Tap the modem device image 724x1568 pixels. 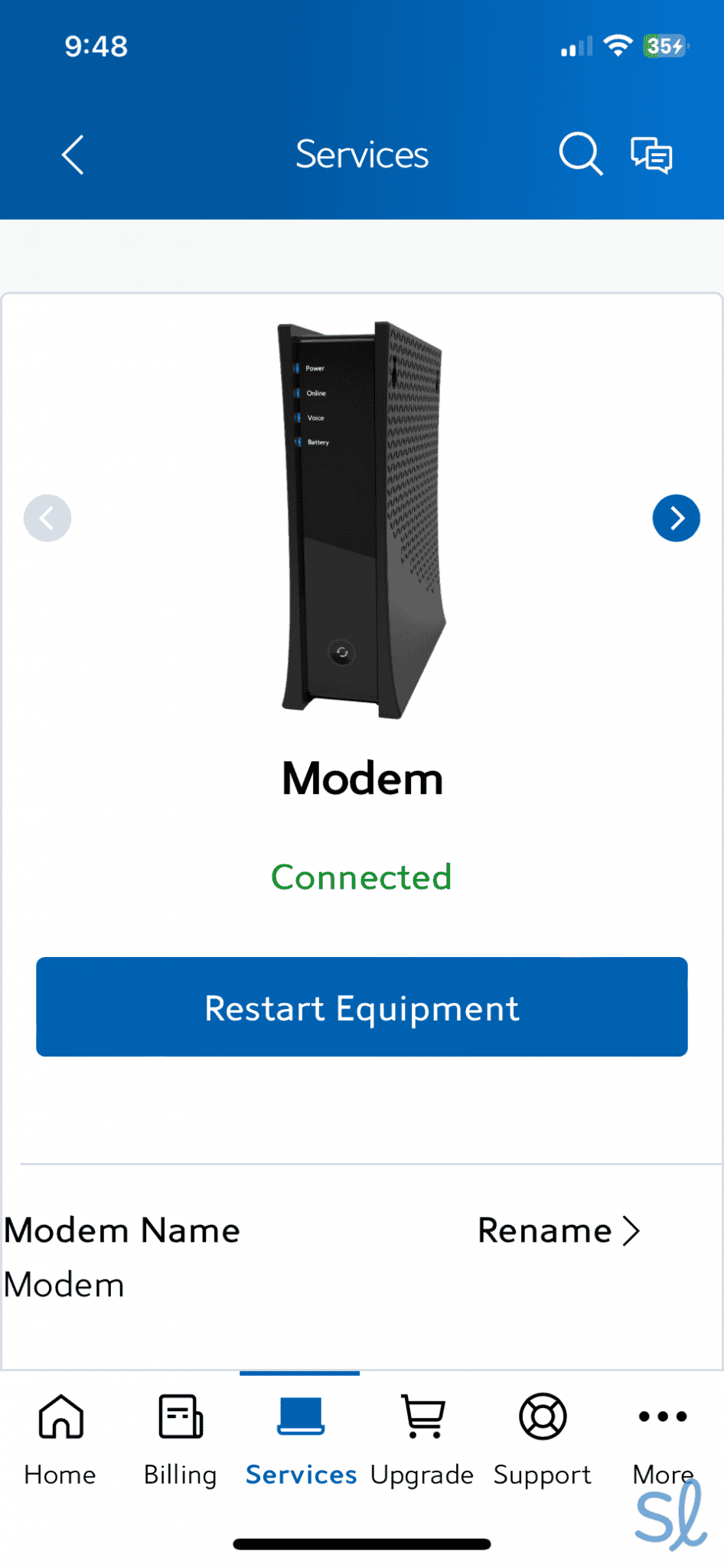click(x=363, y=521)
